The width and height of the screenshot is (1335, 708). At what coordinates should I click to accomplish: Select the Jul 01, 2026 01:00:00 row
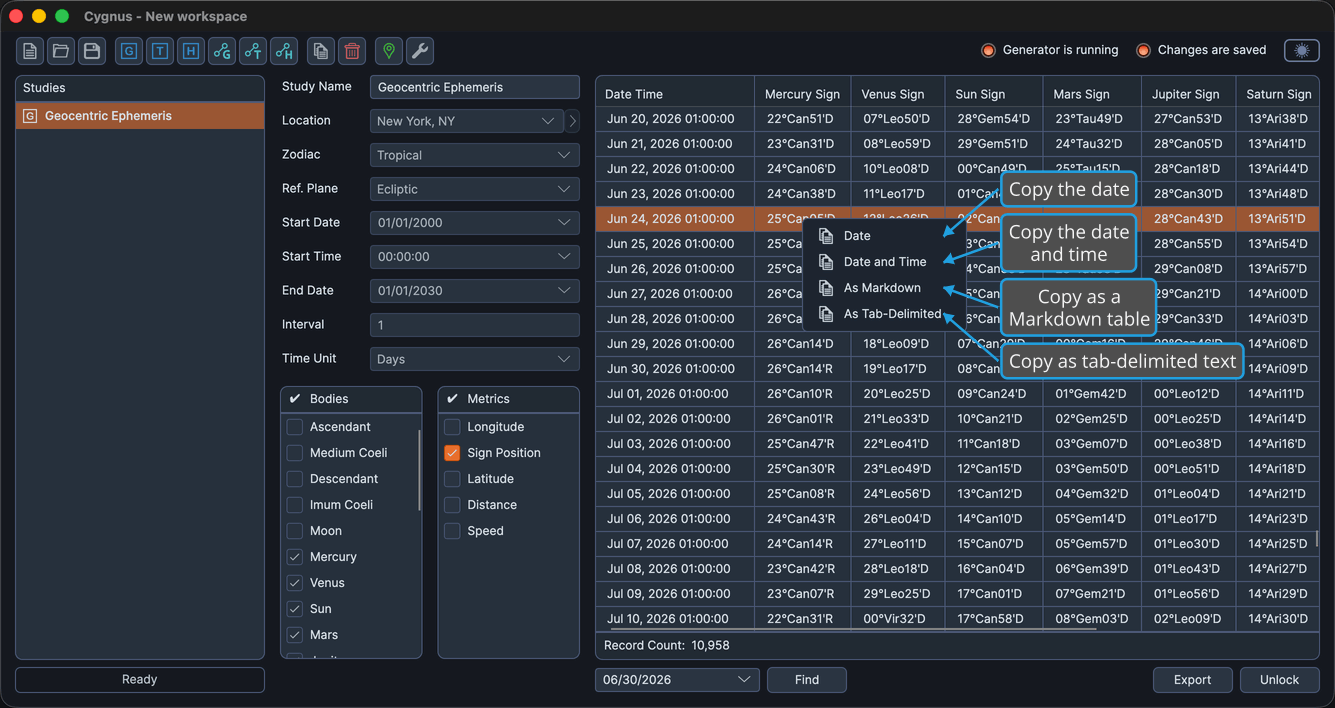(x=957, y=394)
